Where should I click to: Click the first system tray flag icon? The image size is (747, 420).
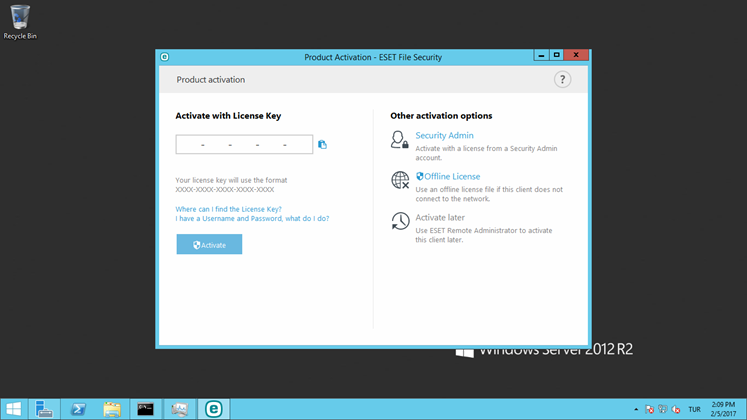pyautogui.click(x=649, y=409)
